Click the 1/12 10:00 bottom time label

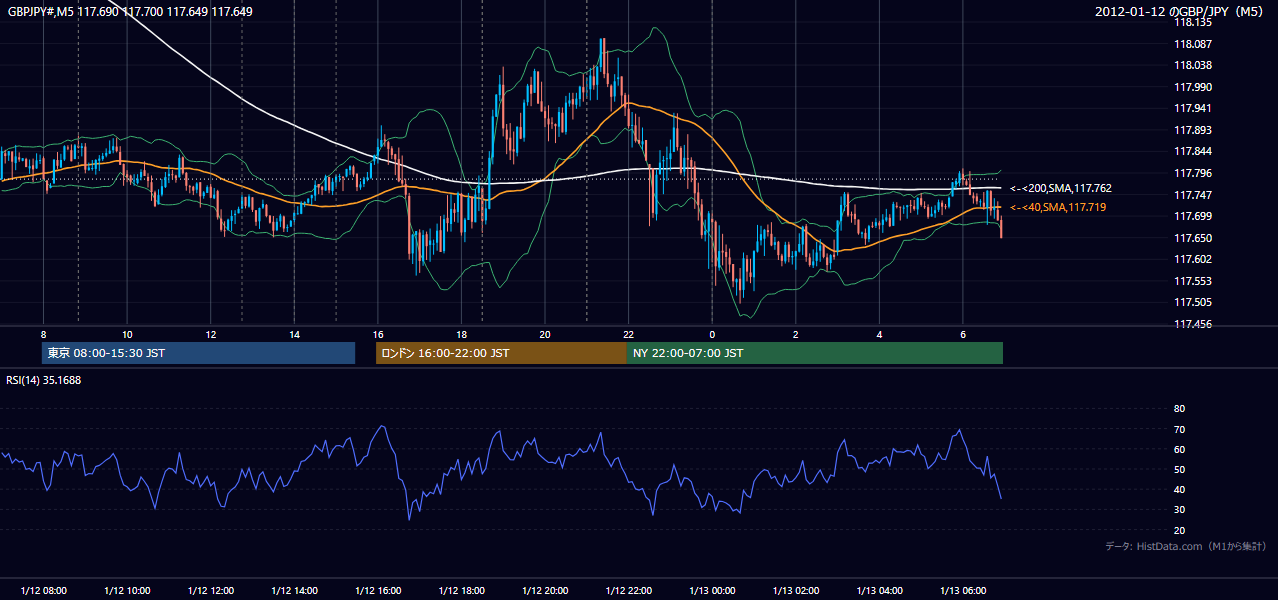pos(127,591)
